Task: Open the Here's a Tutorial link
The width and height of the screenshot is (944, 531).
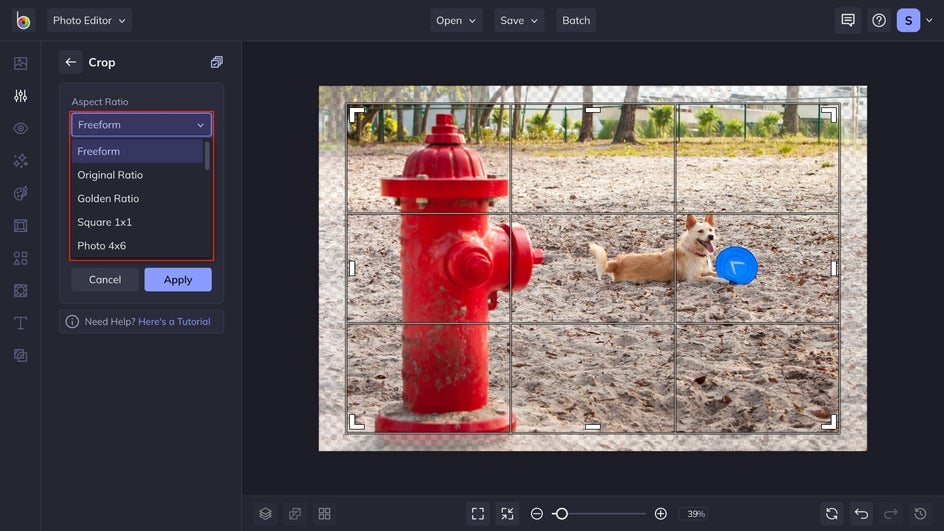Action: point(175,321)
